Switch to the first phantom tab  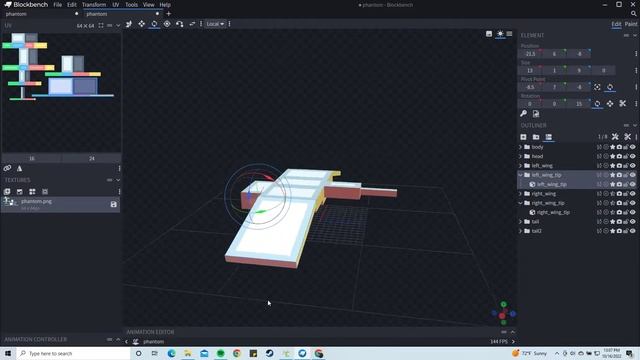pyautogui.click(x=41, y=14)
